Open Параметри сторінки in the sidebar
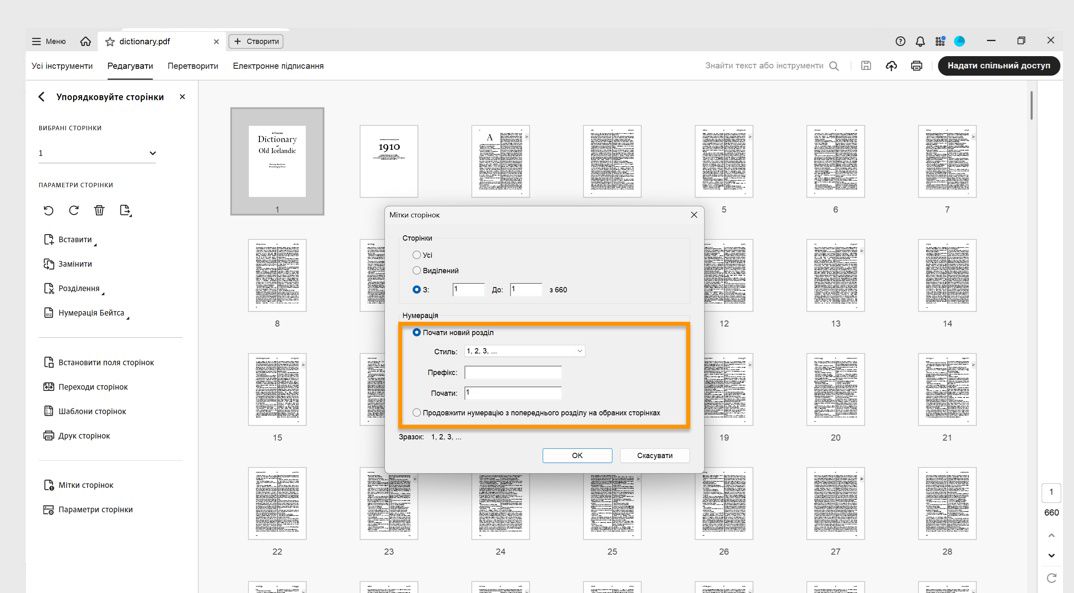This screenshot has width=1074, height=593. pyautogui.click(x=88, y=509)
